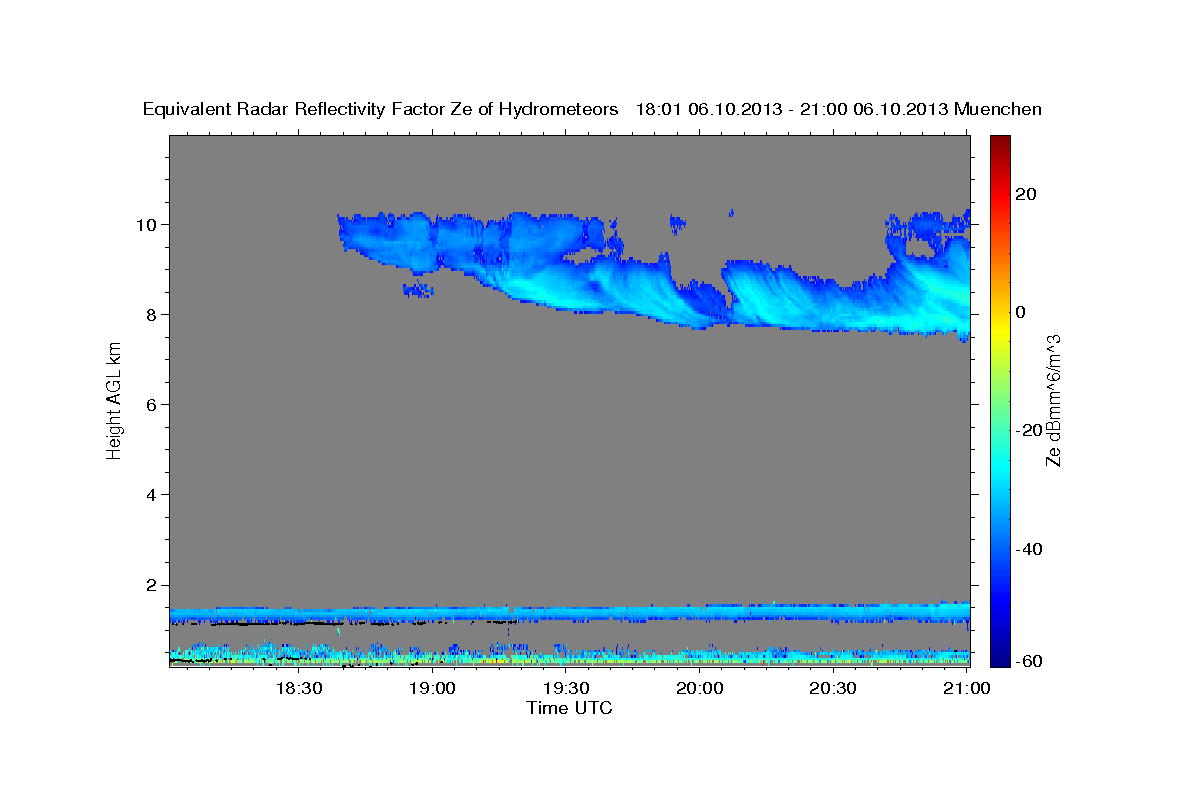Click the height axis label 2
Viewport: 1200px width, 800px height.
coord(154,585)
